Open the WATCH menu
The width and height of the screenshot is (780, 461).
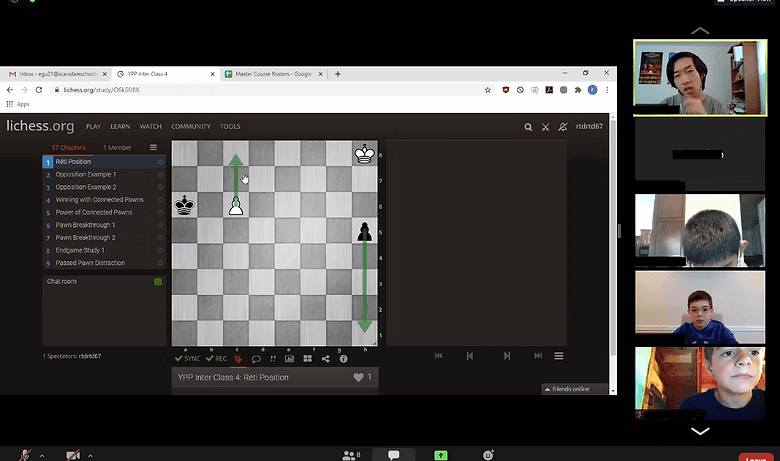coord(151,126)
